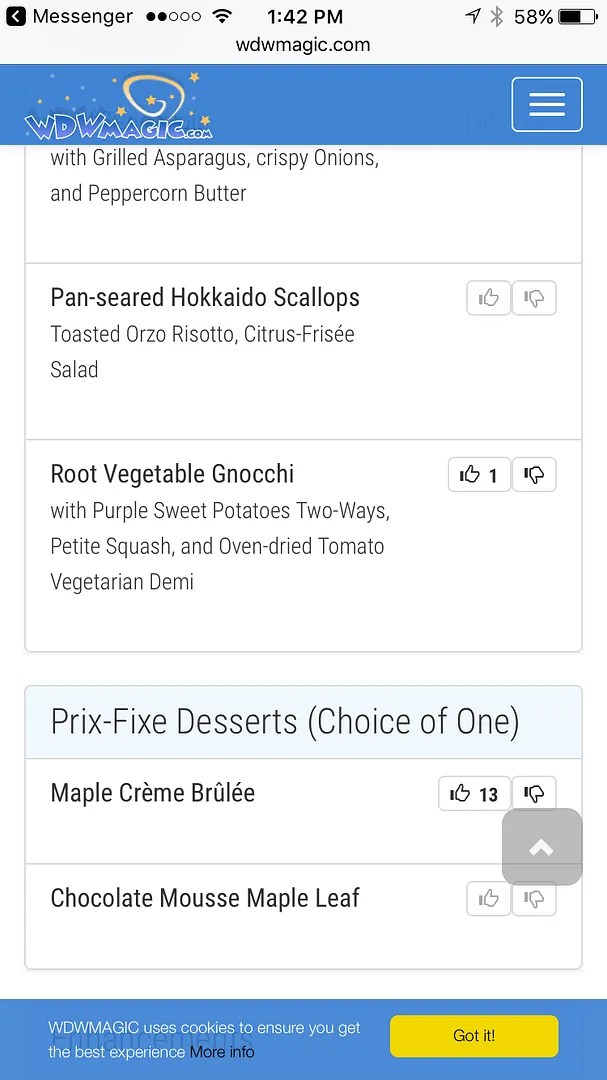607x1080 pixels.
Task: Select Chocolate Mousse Maple Leaf title
Action: 205,898
